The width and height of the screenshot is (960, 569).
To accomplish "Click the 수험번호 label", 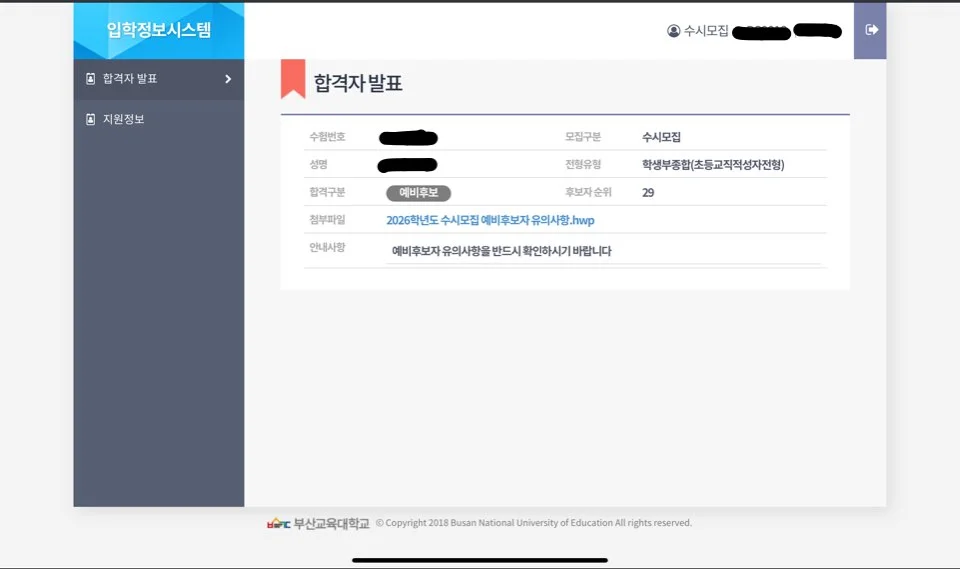I will [x=327, y=137].
